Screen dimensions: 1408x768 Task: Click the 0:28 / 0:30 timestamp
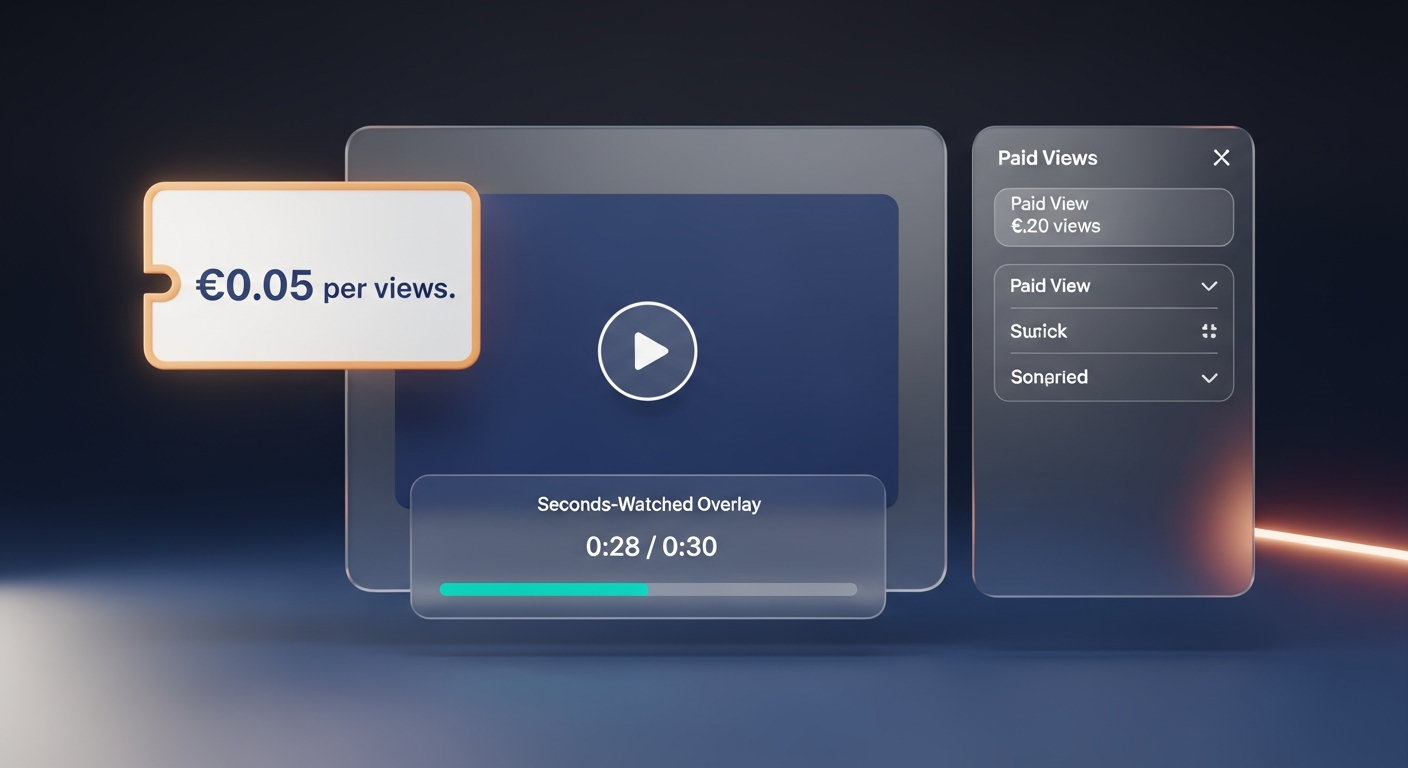650,547
